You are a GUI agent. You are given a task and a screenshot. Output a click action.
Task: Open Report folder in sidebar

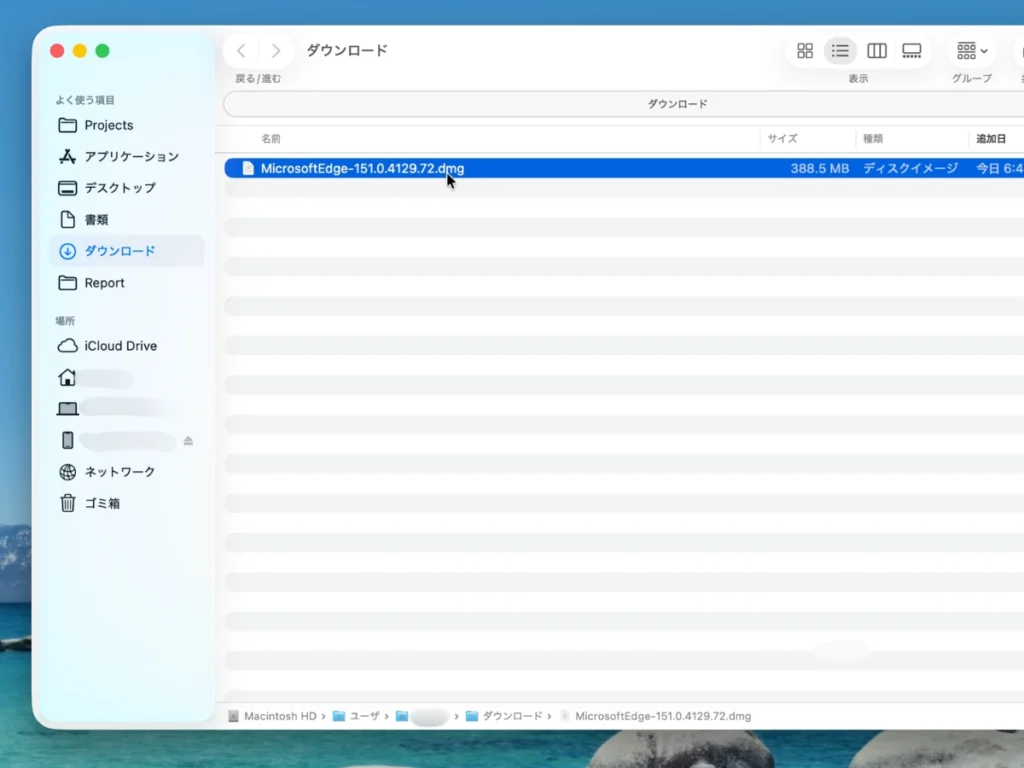point(127,283)
